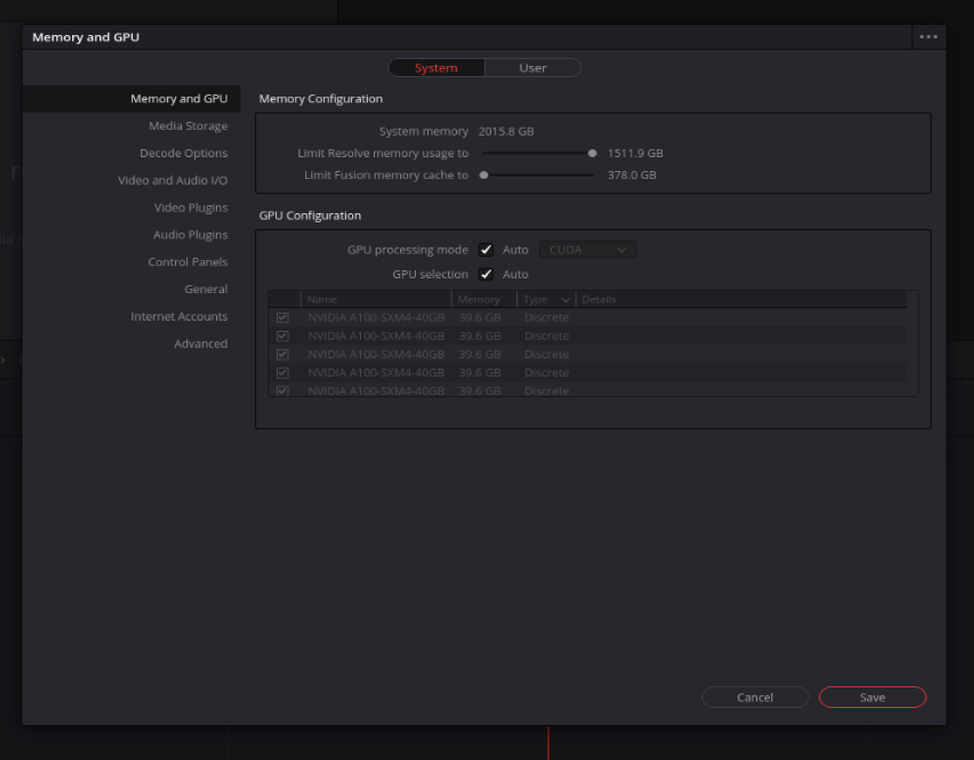The width and height of the screenshot is (974, 760).
Task: Select the System tab
Action: coord(436,68)
